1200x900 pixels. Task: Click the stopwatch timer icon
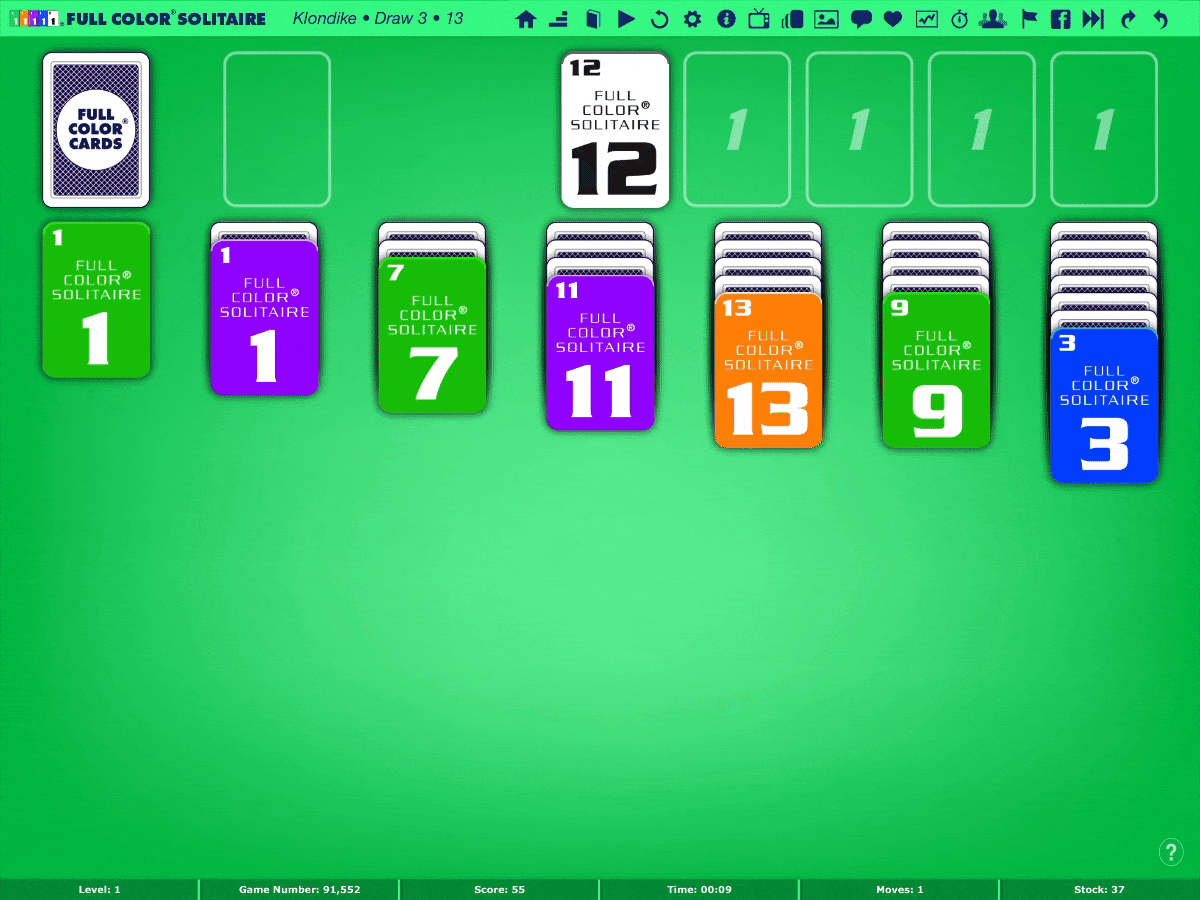[960, 19]
